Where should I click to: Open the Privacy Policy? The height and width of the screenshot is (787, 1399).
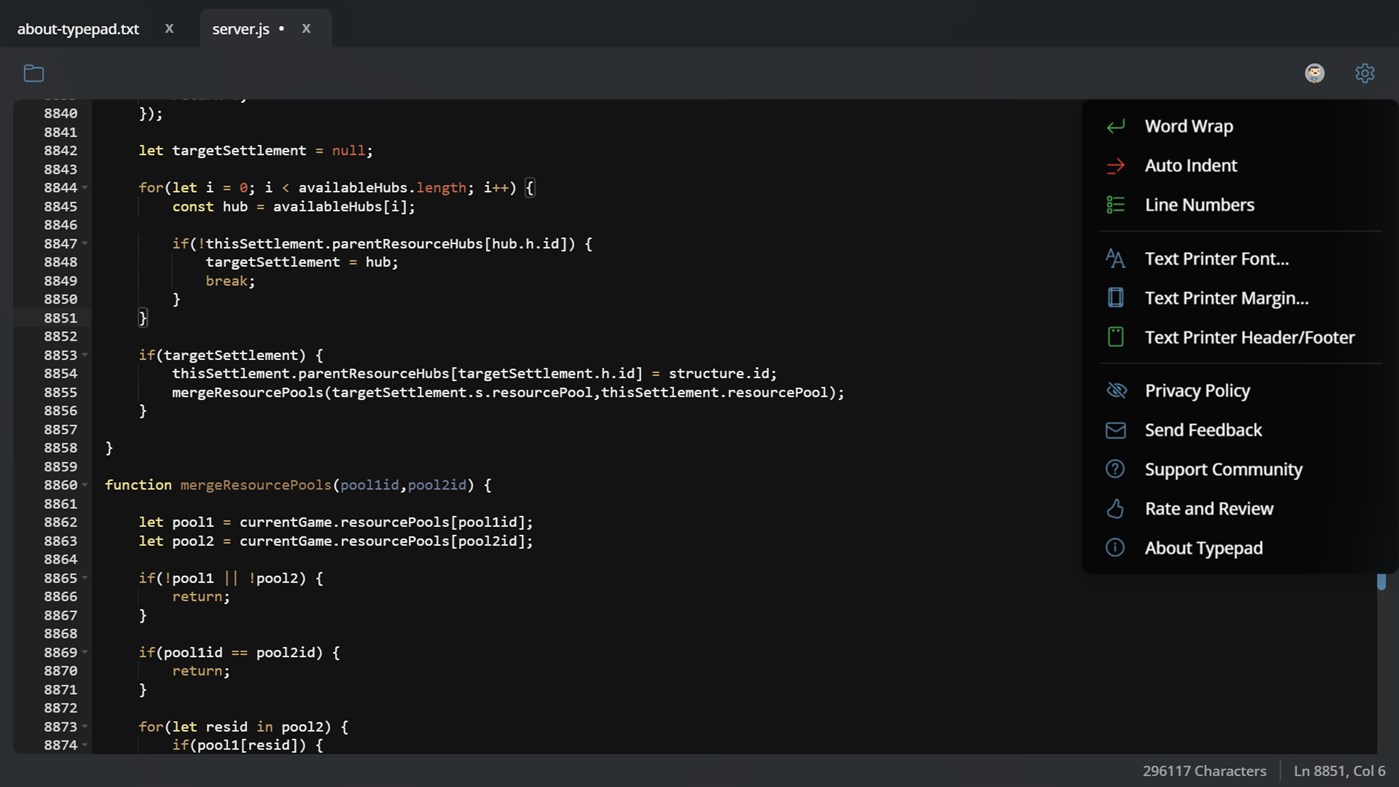point(1197,390)
